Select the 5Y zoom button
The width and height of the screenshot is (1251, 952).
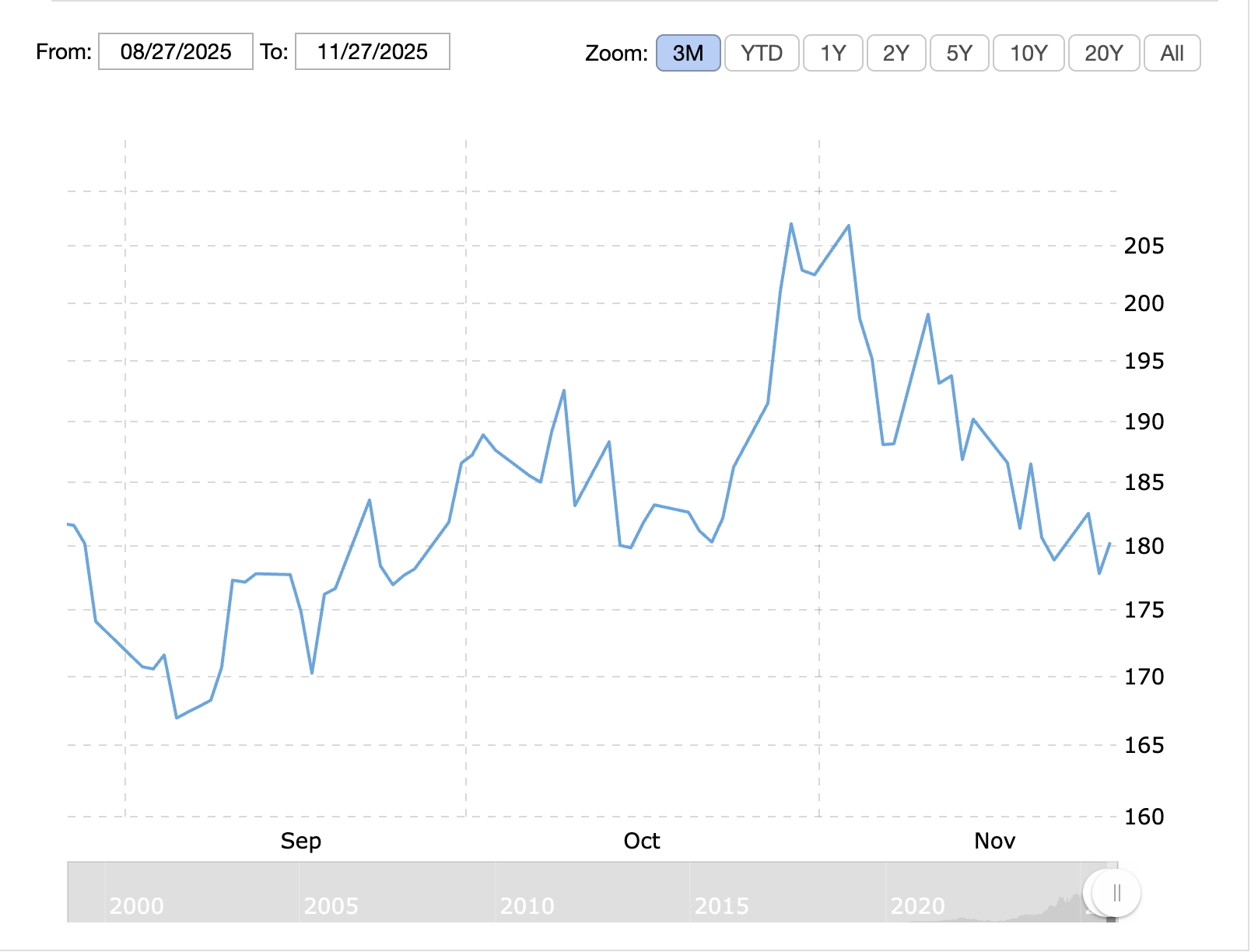(x=959, y=53)
